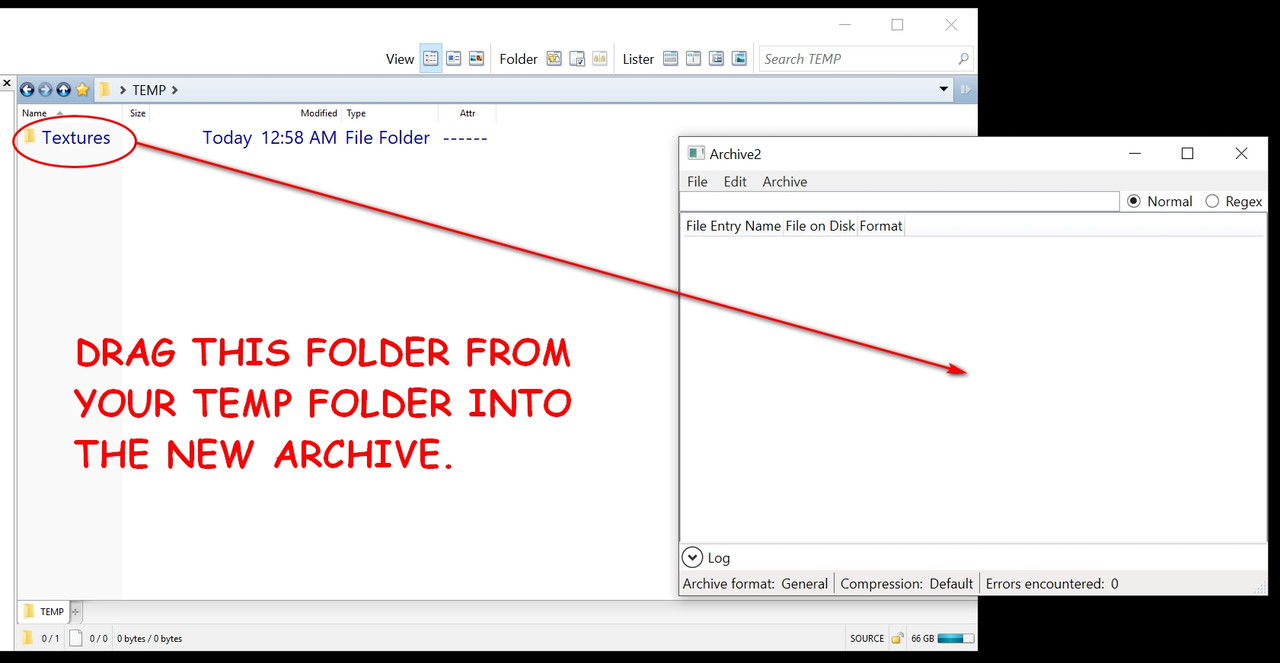Screen dimensions: 1280x663
Task: Minimize the Archive2 window
Action: click(x=1135, y=153)
